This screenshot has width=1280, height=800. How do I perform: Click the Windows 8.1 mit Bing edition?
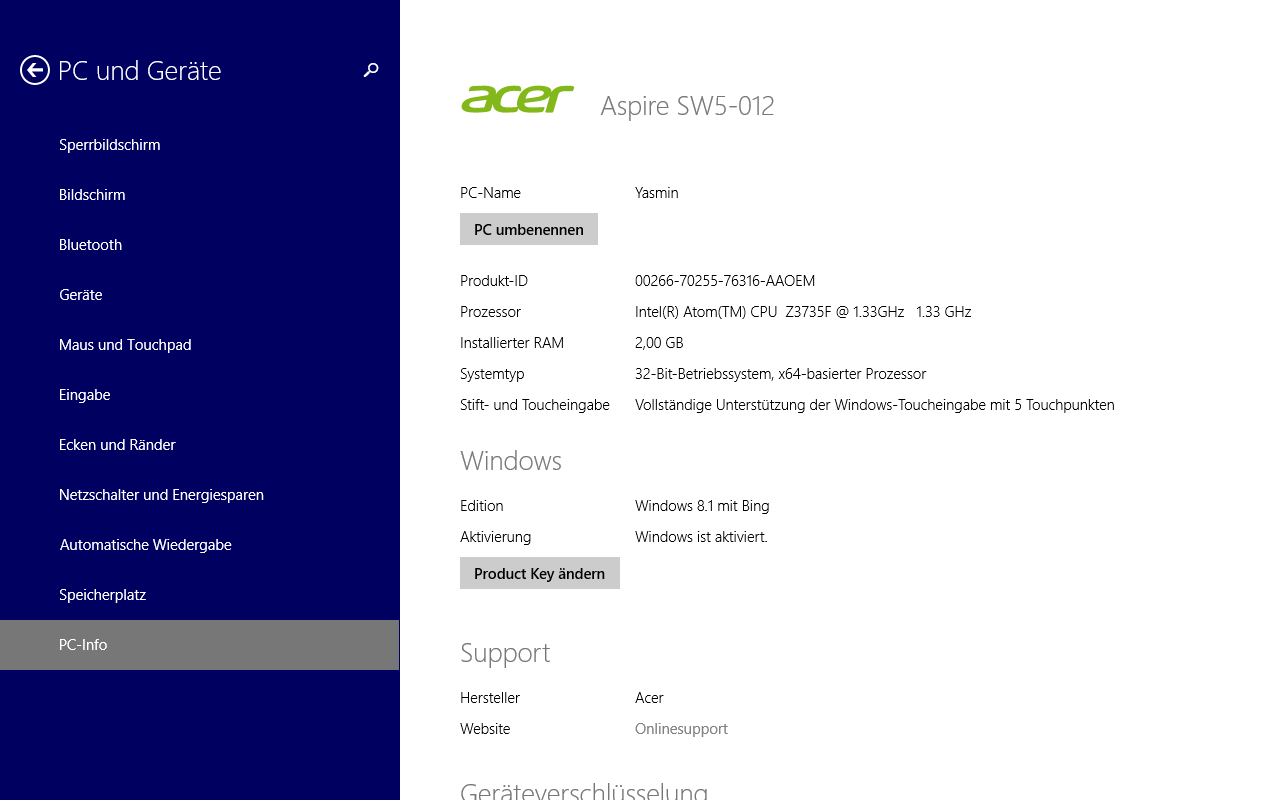pos(702,506)
